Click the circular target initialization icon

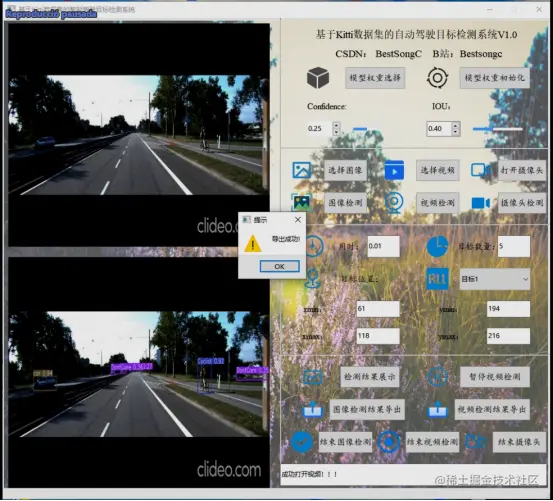pos(437,78)
